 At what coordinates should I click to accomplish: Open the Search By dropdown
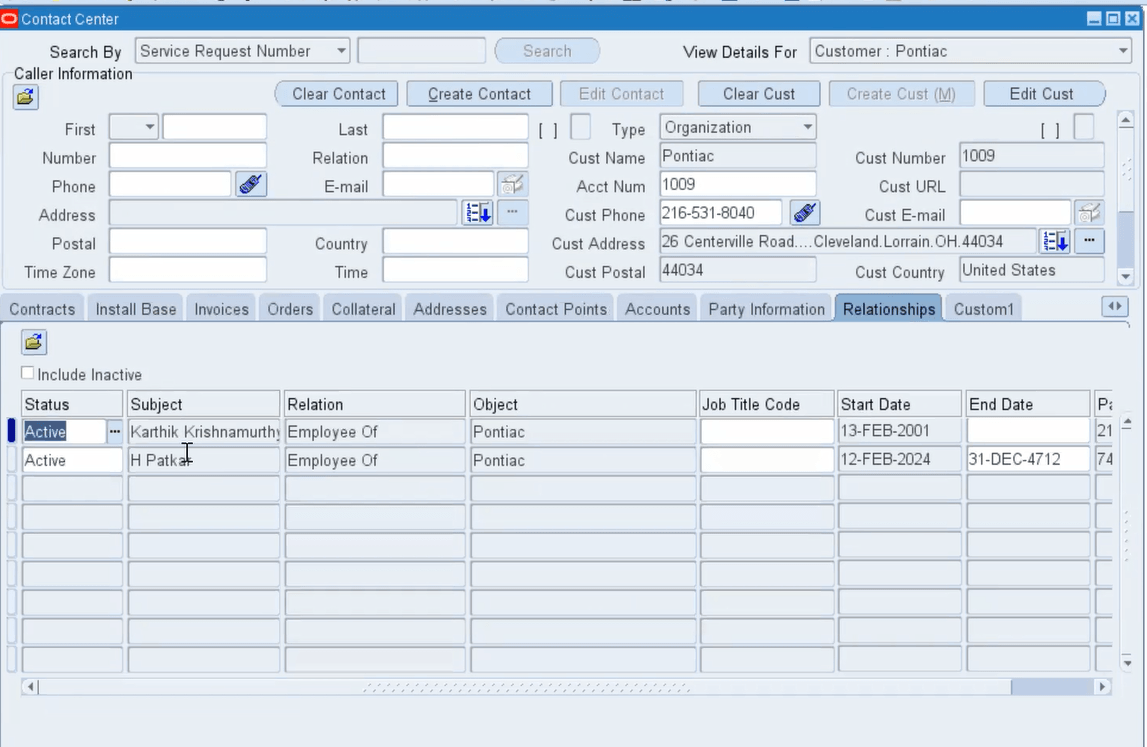(x=341, y=51)
